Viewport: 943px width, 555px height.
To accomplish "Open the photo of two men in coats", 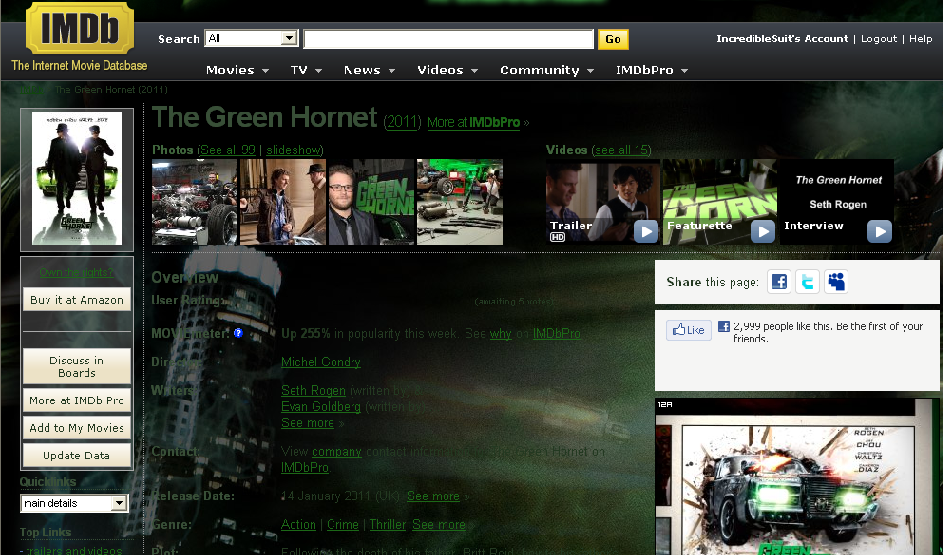I will (x=283, y=202).
